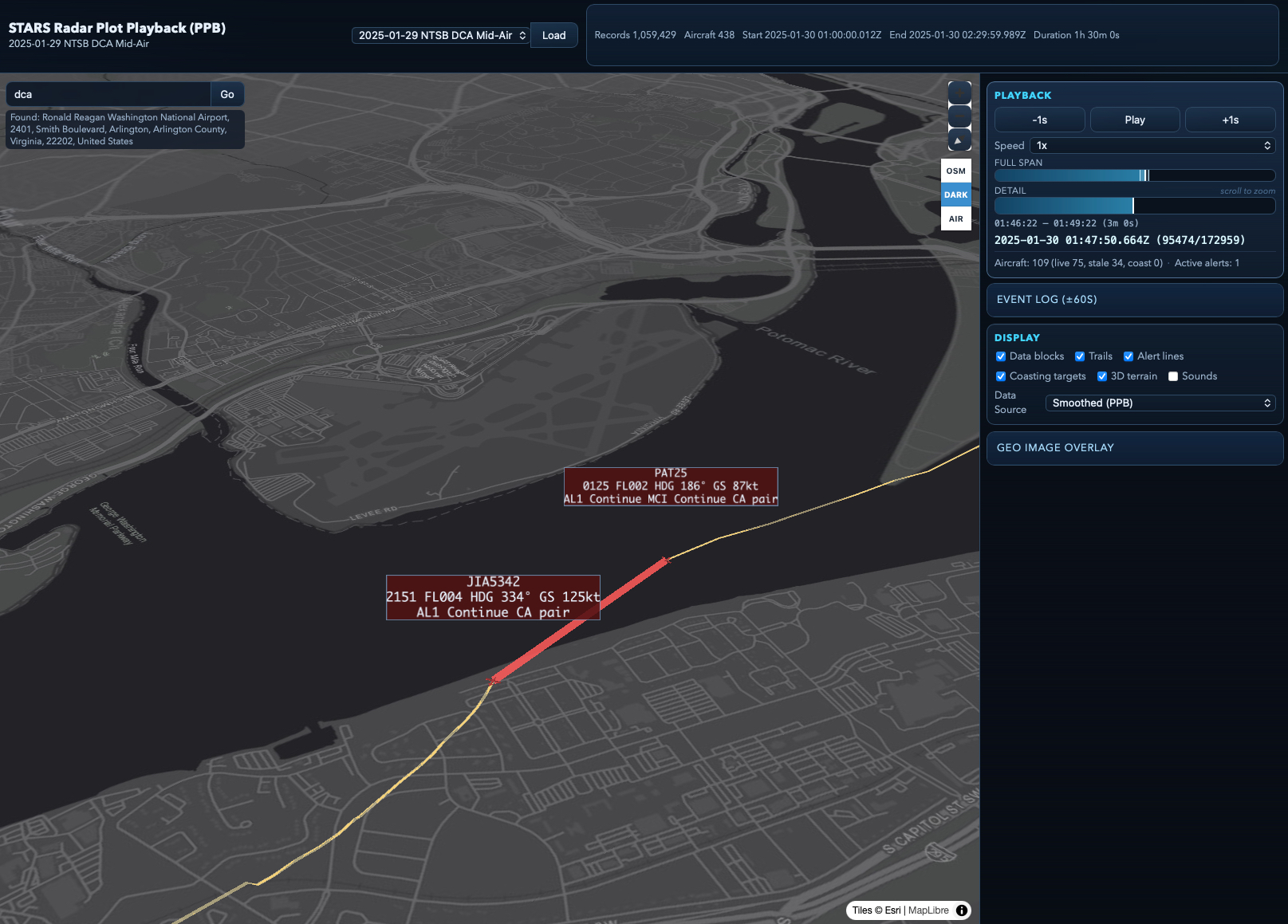Image resolution: width=1288 pixels, height=924 pixels.
Task: Click the location search field
Action: 108,94
